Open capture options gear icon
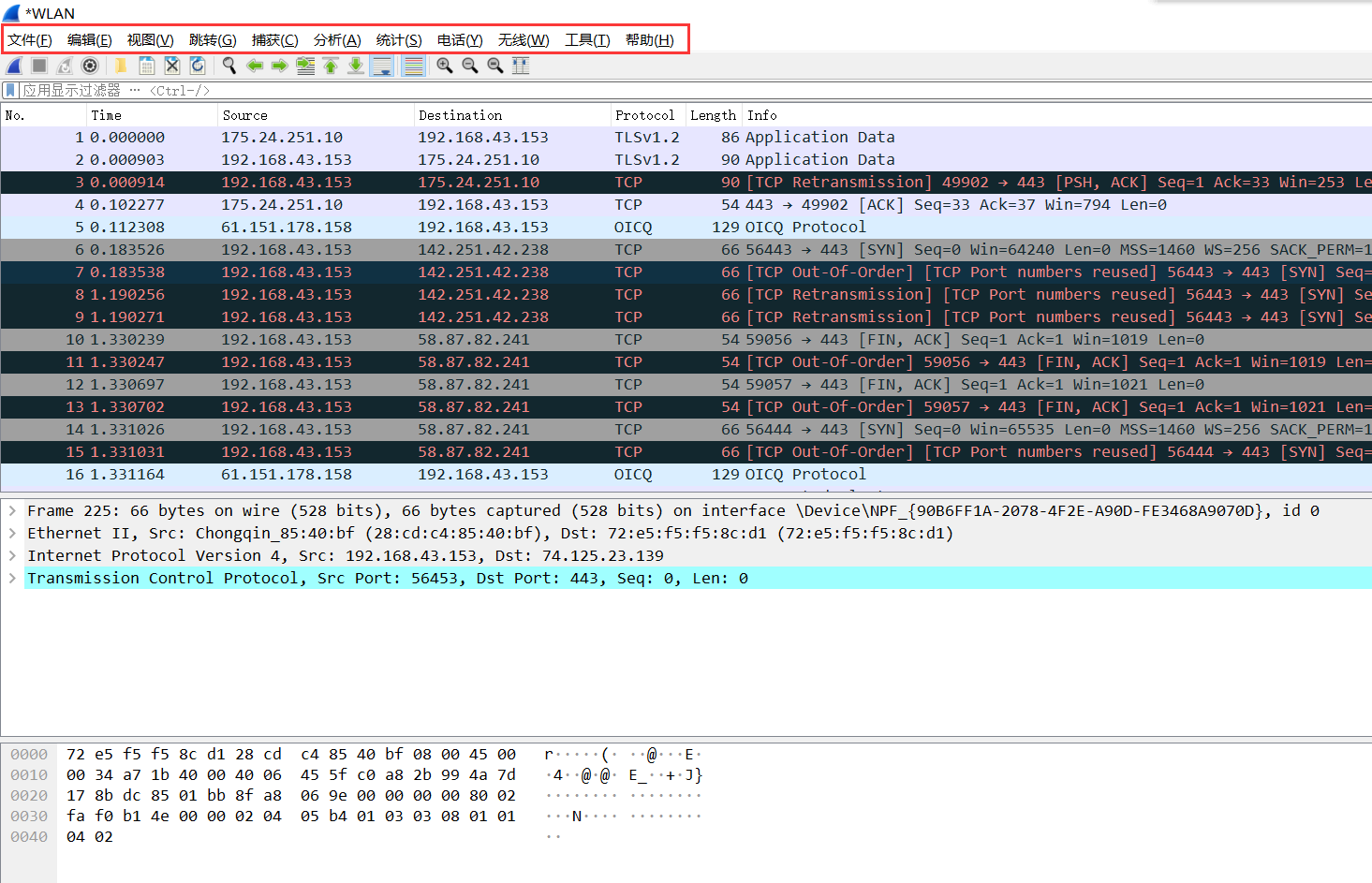This screenshot has width=1372, height=883. pos(90,66)
